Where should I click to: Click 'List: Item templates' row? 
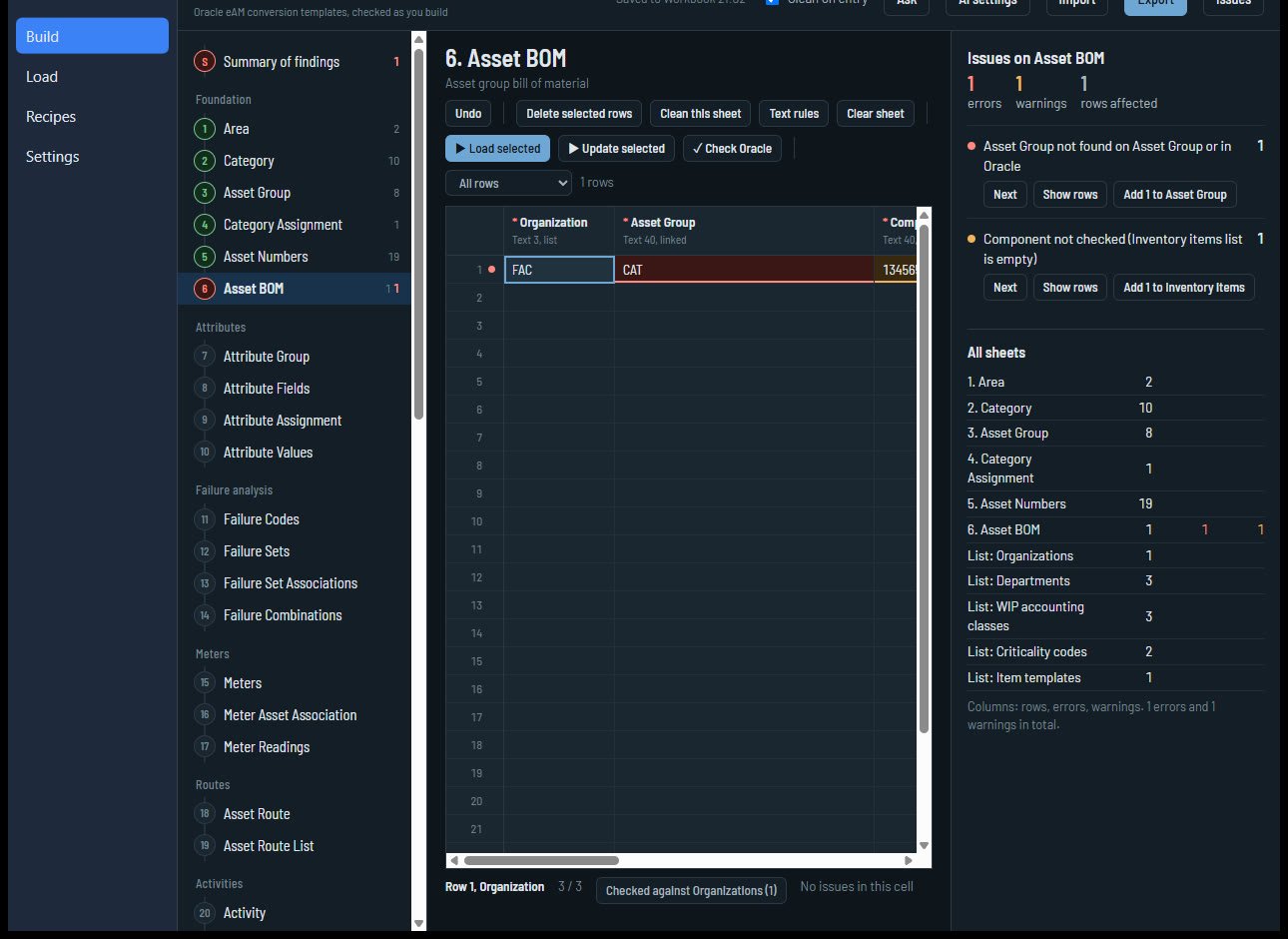pyautogui.click(x=1115, y=677)
